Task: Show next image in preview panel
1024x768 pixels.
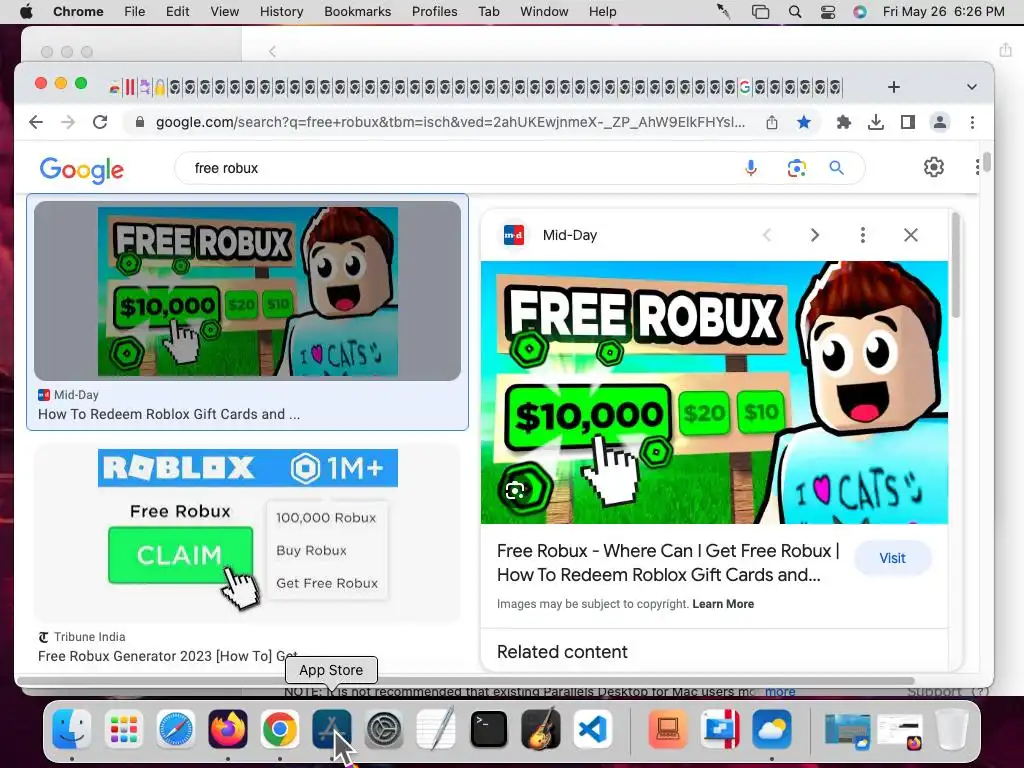Action: coord(814,235)
